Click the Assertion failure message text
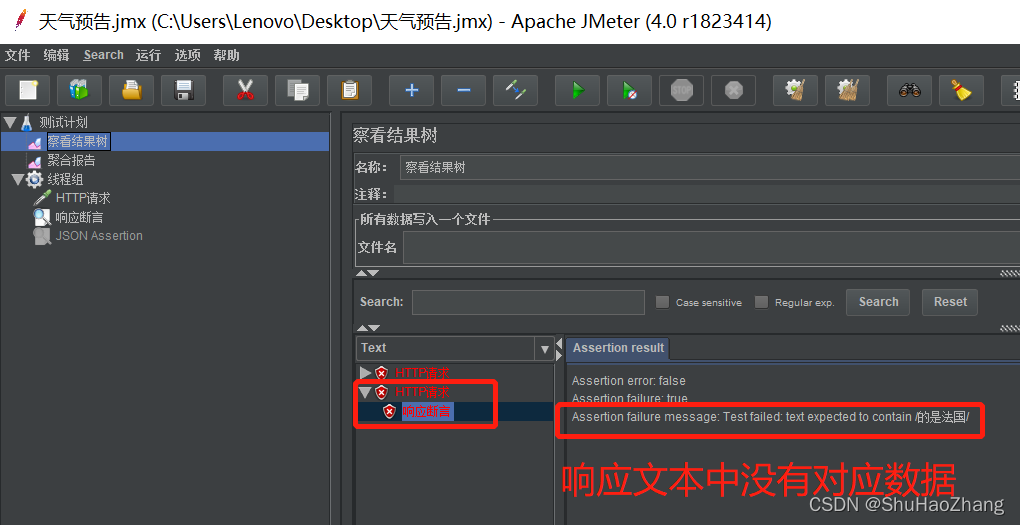The width and height of the screenshot is (1020, 525). click(770, 417)
